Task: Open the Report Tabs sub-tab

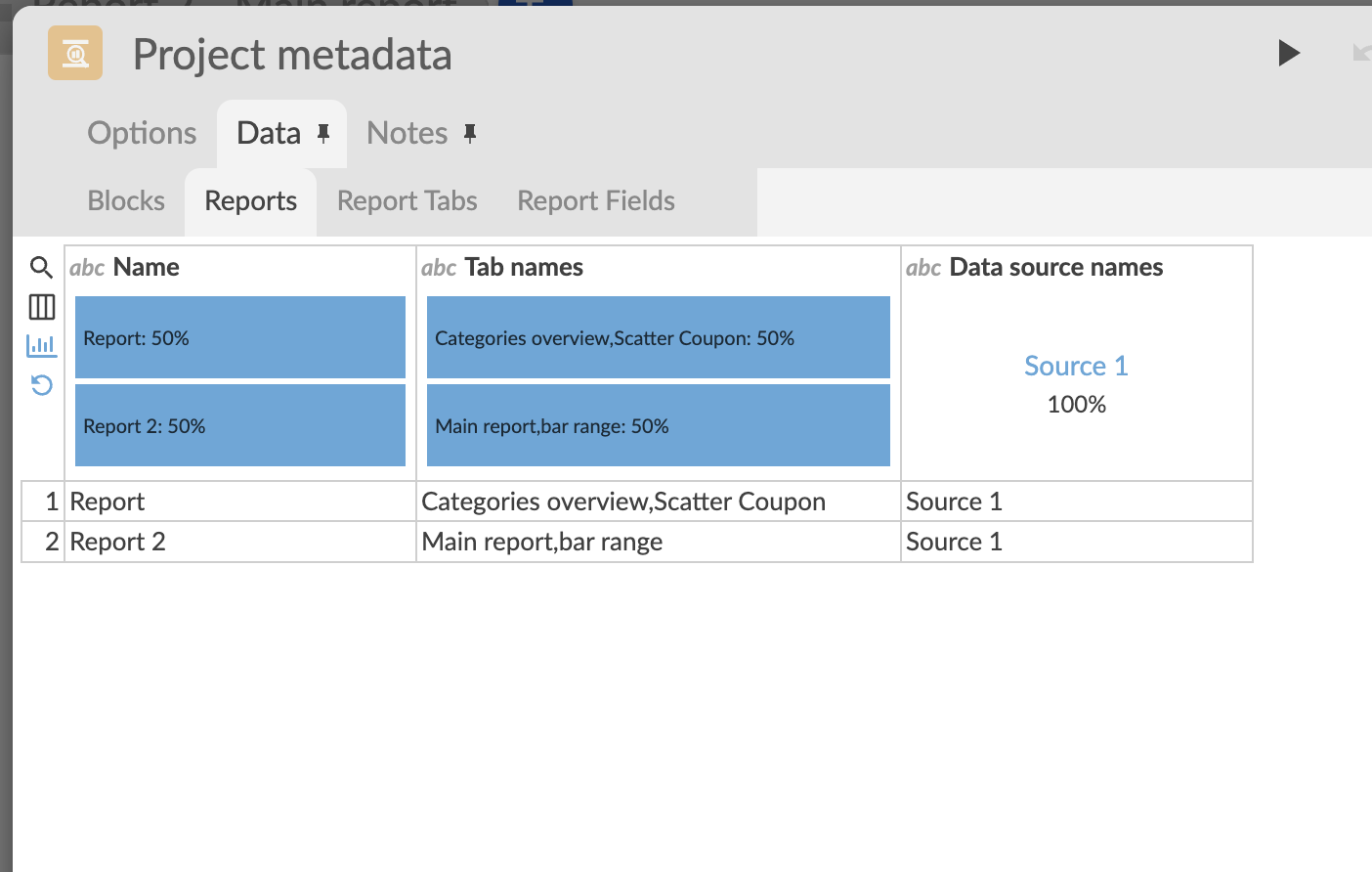Action: click(407, 200)
